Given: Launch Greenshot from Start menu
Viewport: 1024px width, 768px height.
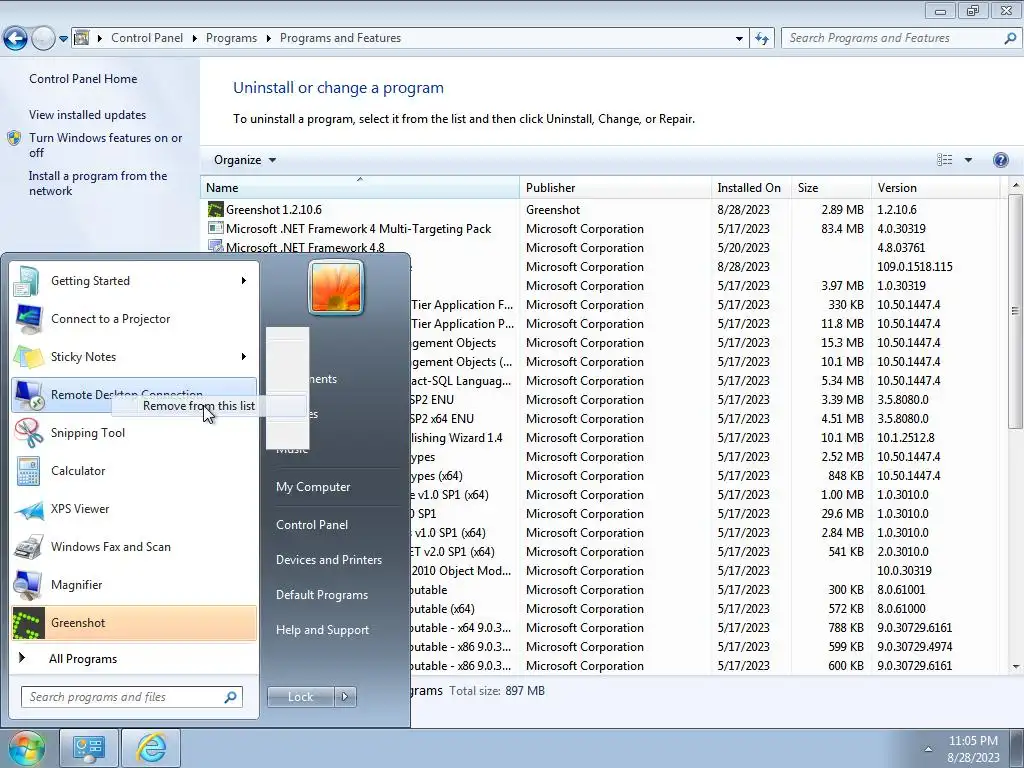Looking at the screenshot, I should point(134,622).
